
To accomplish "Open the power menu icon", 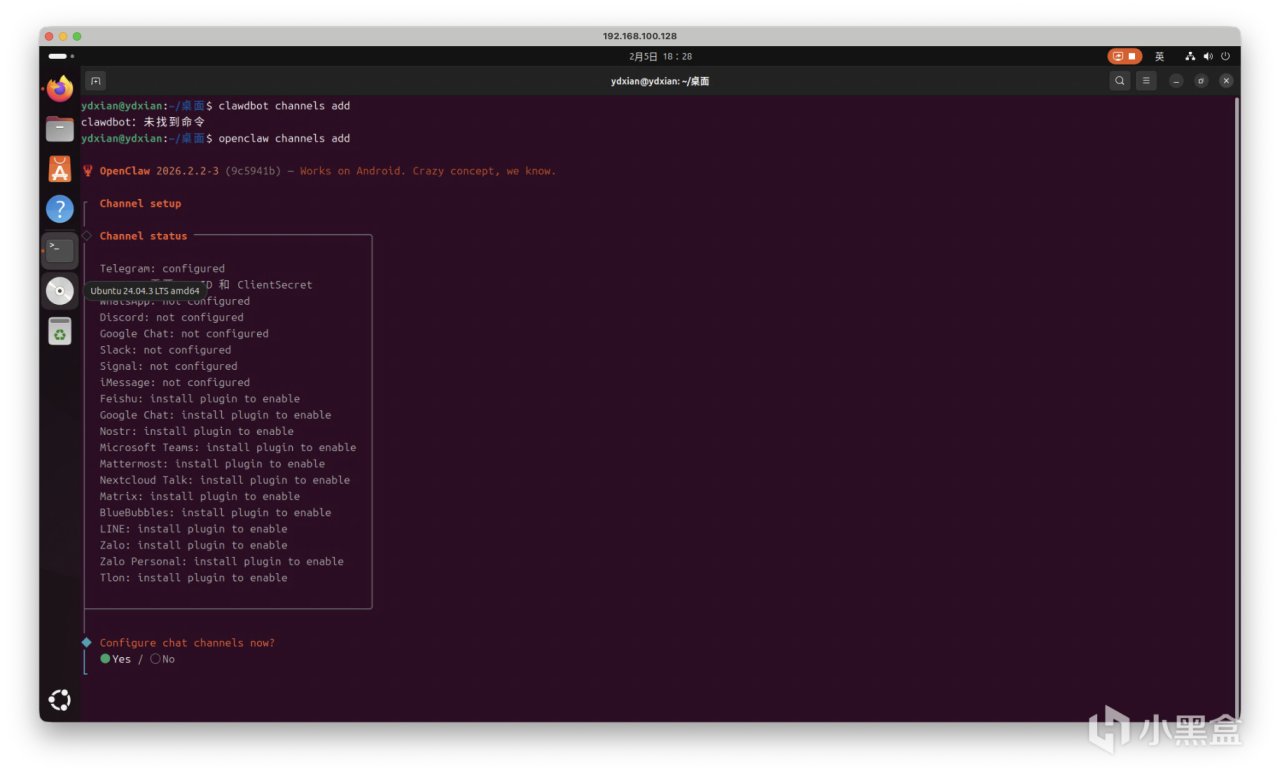I will click(x=1224, y=57).
